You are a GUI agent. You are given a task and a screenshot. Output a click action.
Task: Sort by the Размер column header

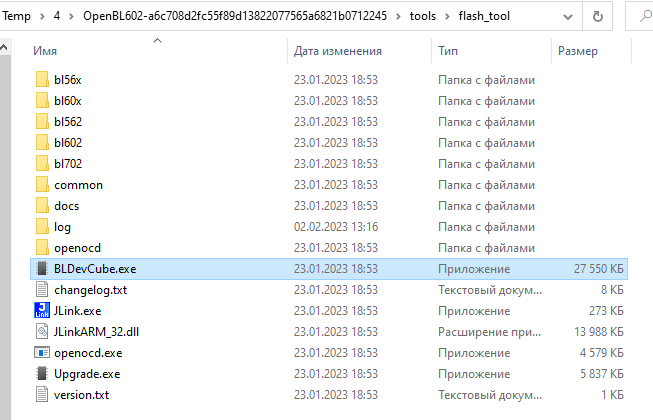click(578, 51)
